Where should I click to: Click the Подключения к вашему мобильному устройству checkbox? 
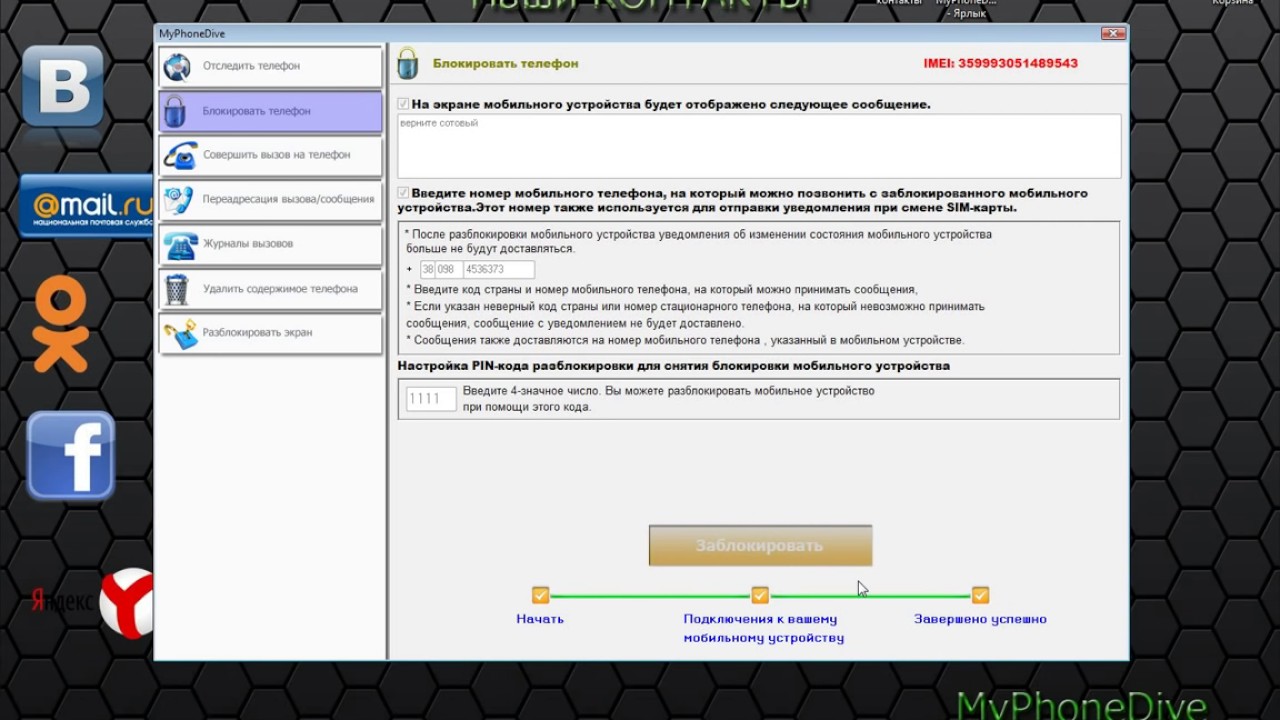tap(760, 595)
